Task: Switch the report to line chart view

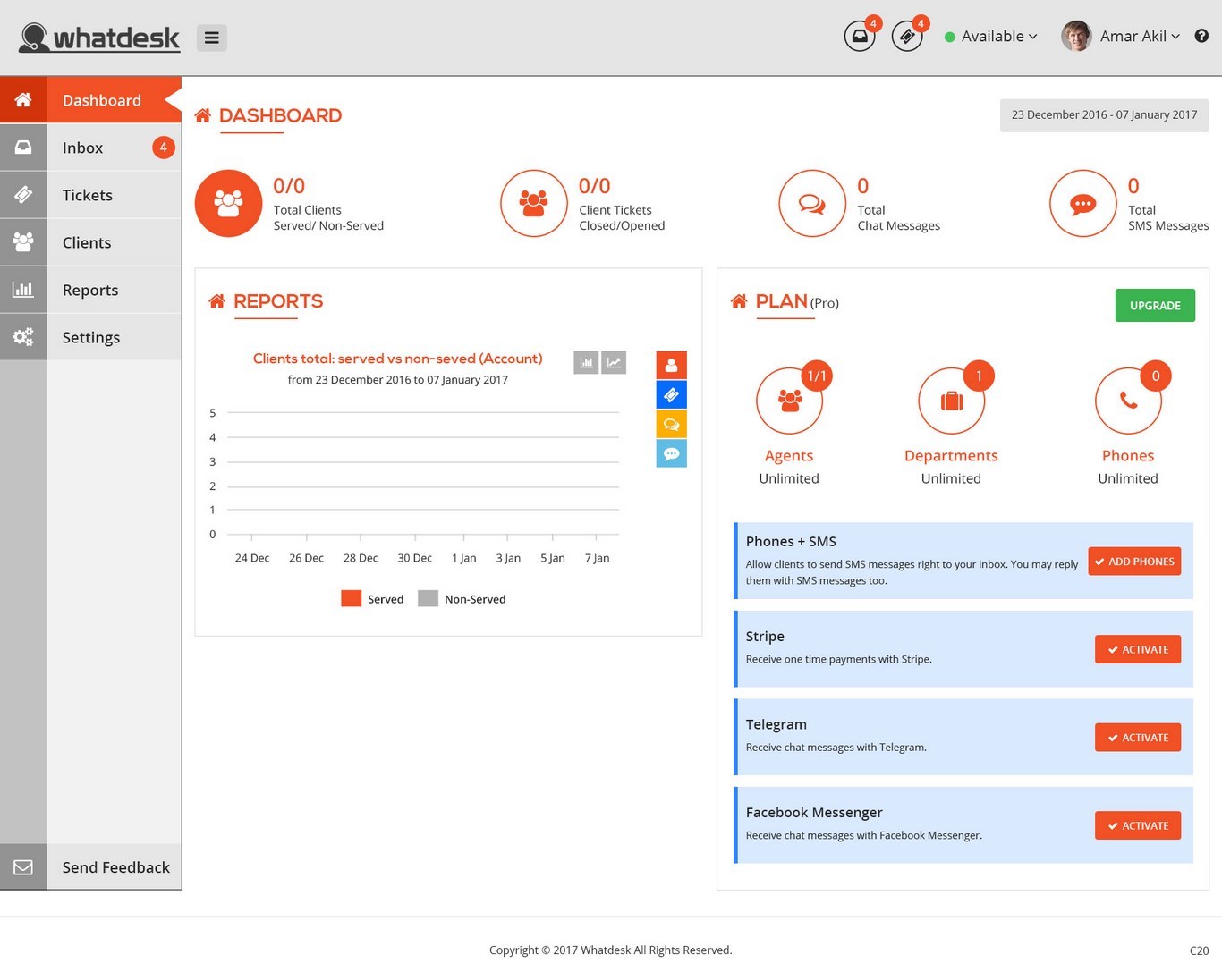Action: 614,363
